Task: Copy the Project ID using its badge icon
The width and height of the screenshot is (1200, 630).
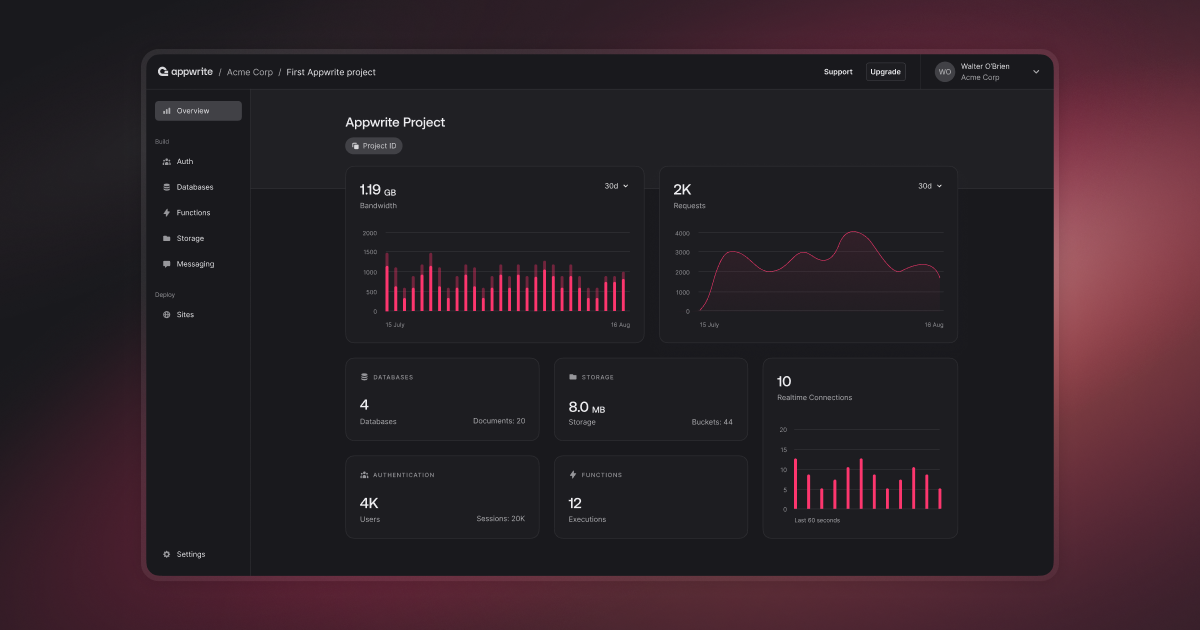Action: click(357, 145)
